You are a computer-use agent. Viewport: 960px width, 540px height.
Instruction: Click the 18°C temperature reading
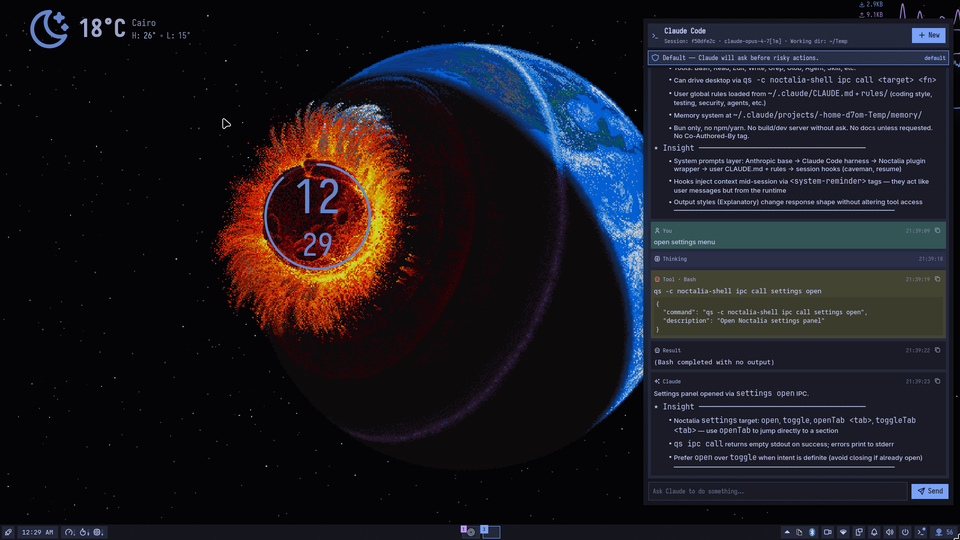point(102,28)
